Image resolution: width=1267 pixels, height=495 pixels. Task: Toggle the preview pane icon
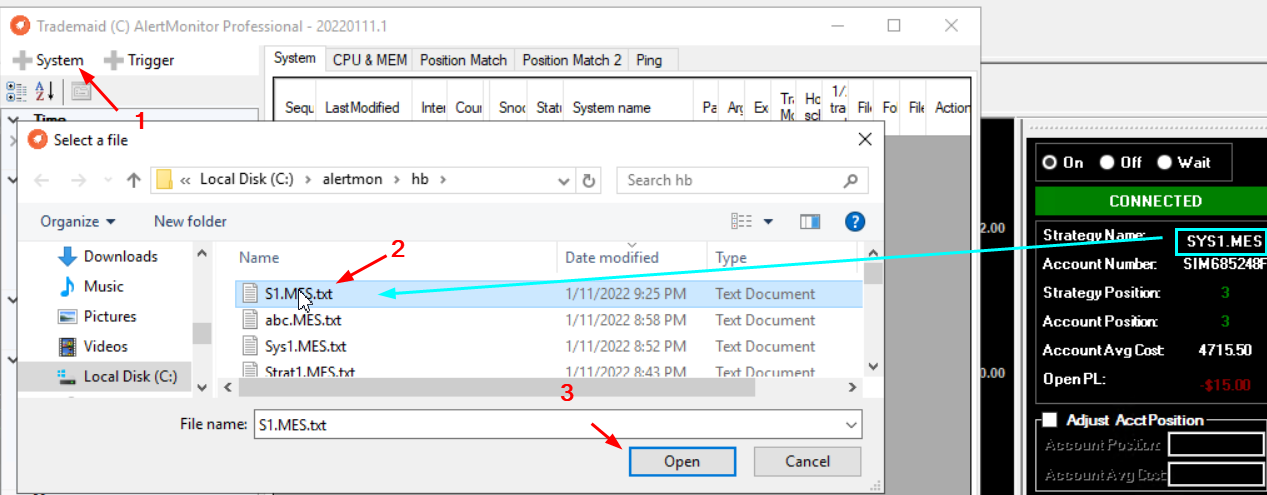[x=809, y=221]
